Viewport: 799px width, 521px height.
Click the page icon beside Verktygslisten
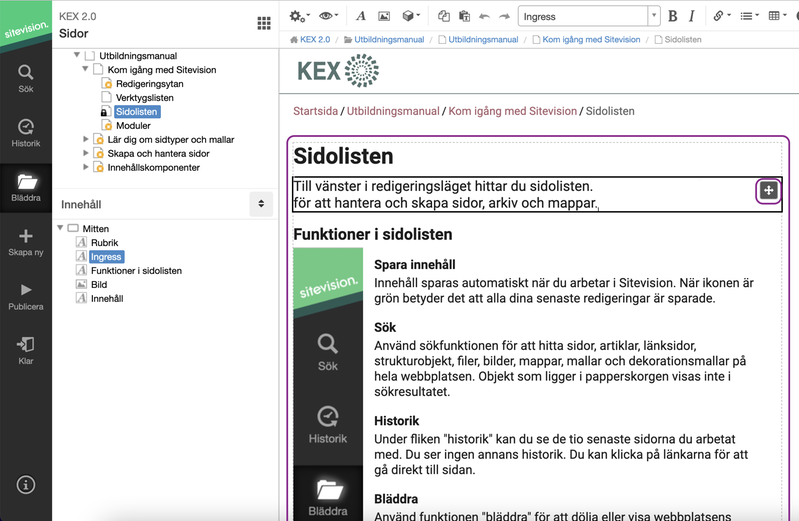(x=106, y=97)
